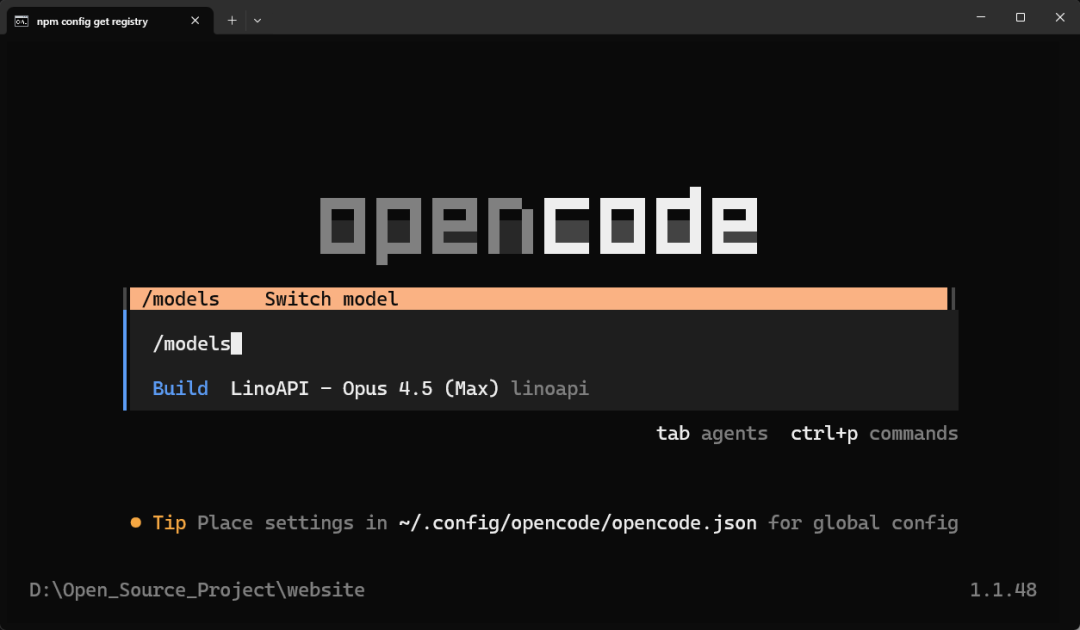Close the 'npm config get registry' tab
The width and height of the screenshot is (1080, 630).
(x=195, y=21)
